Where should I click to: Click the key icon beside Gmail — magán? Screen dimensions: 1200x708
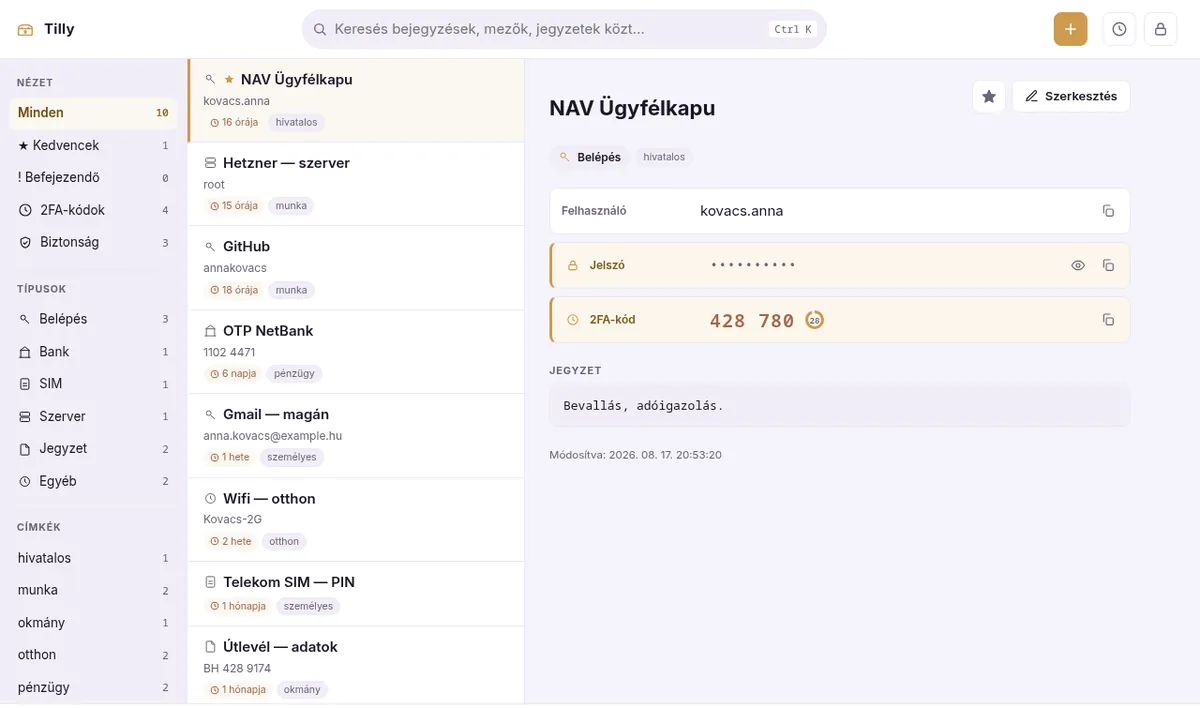[x=210, y=414]
